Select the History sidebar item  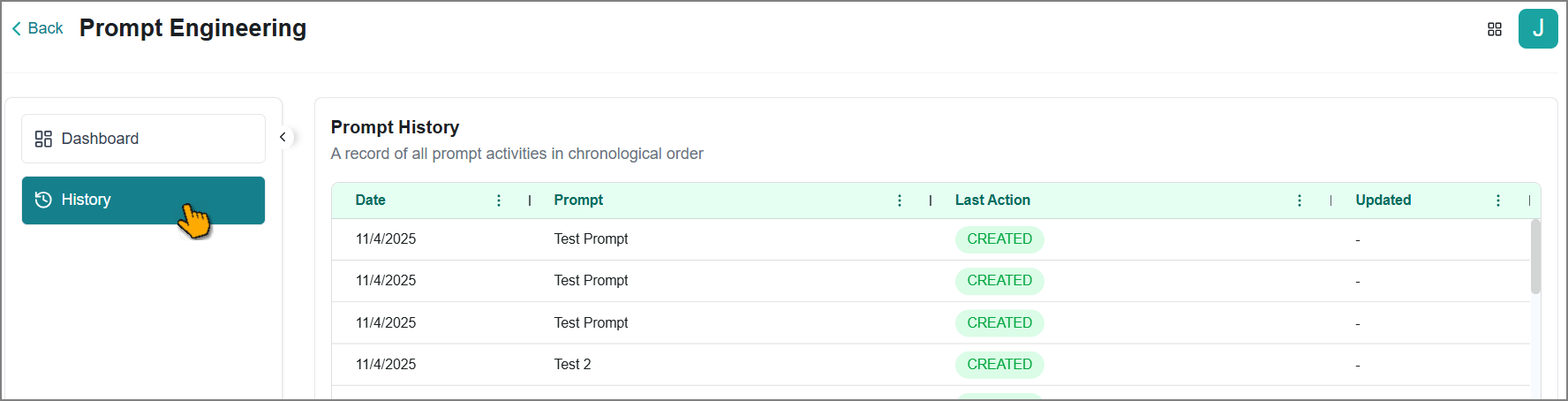pyautogui.click(x=143, y=200)
